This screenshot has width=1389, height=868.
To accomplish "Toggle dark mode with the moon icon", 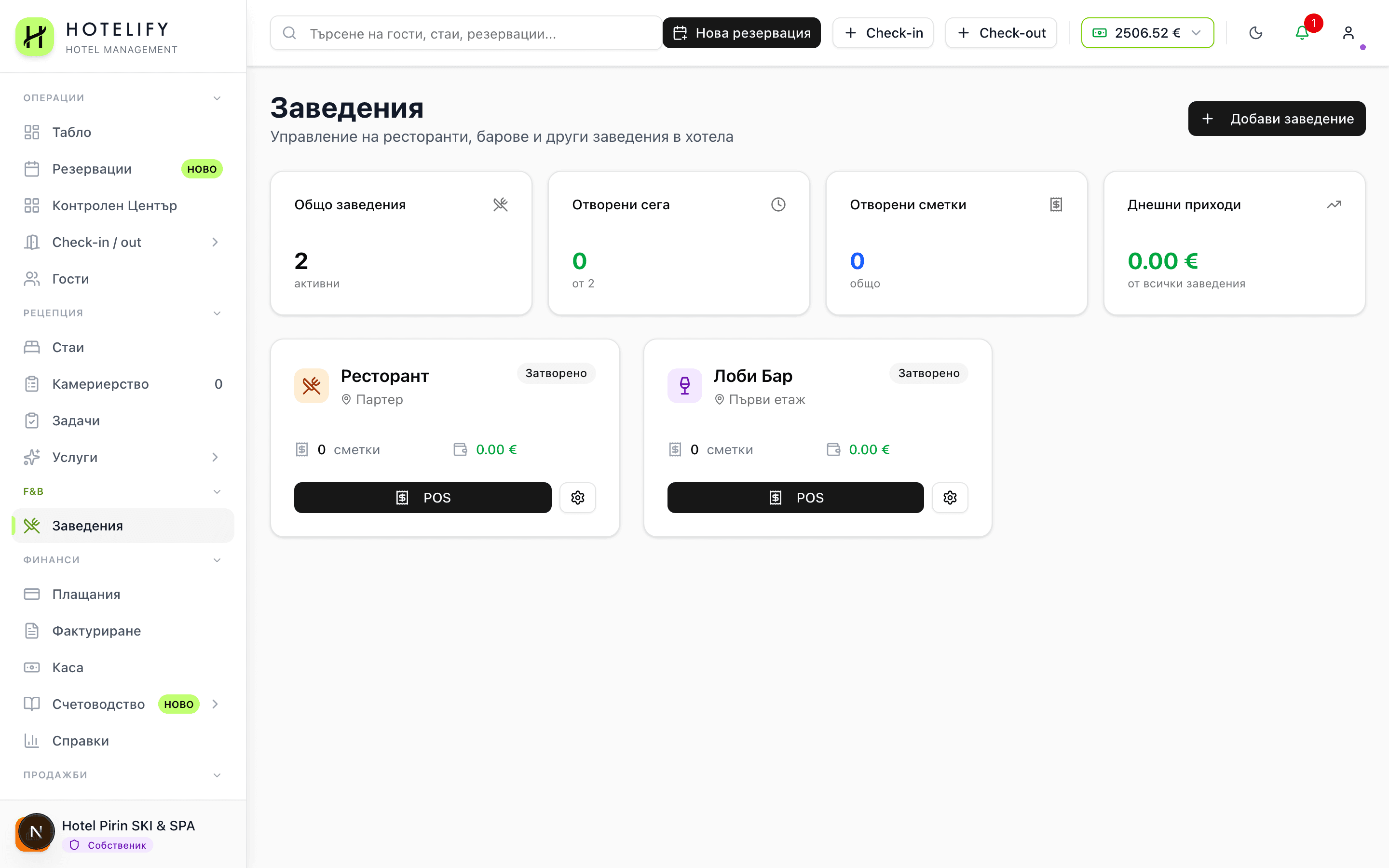I will pyautogui.click(x=1256, y=33).
